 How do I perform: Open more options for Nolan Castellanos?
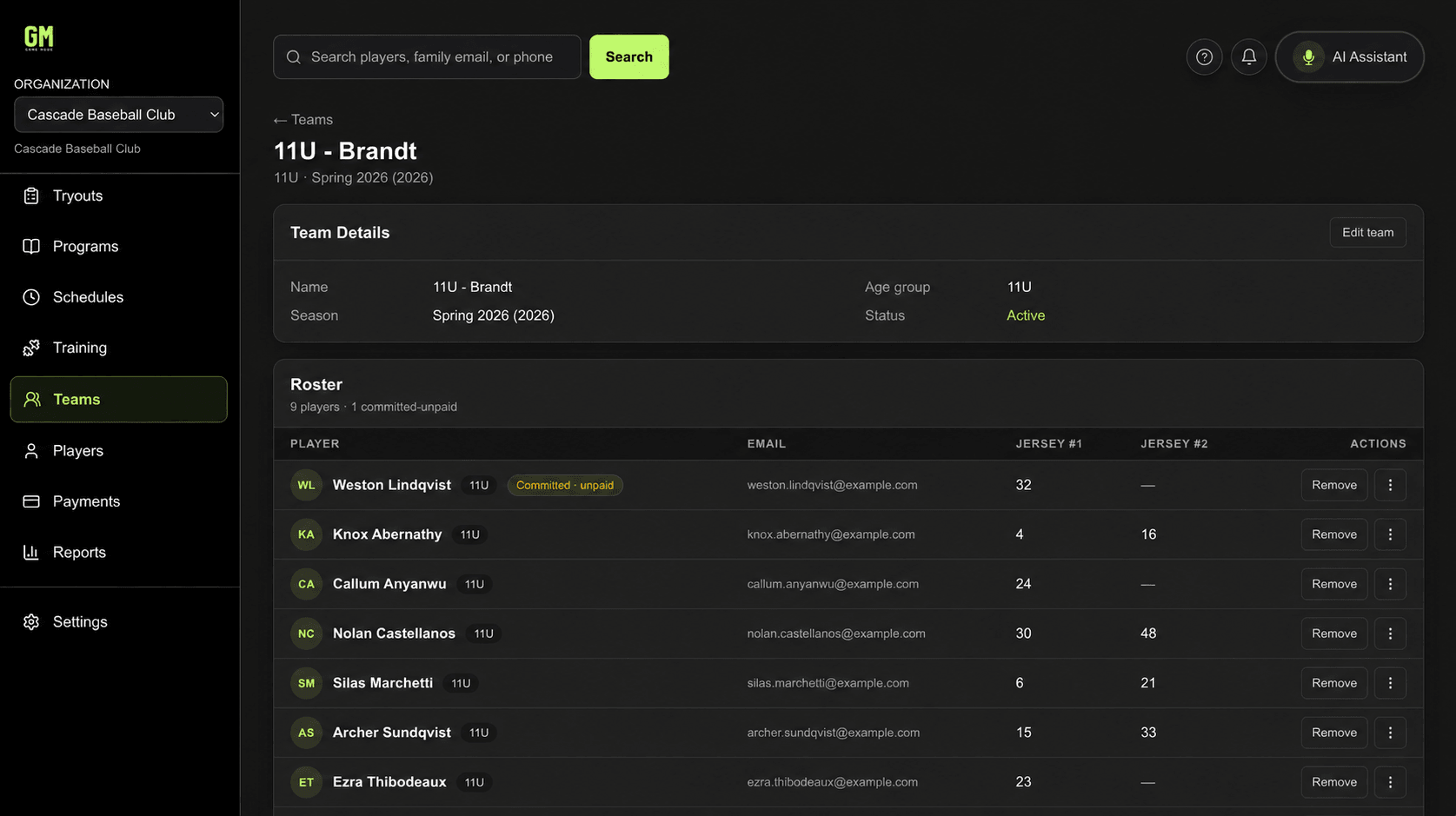1390,634
